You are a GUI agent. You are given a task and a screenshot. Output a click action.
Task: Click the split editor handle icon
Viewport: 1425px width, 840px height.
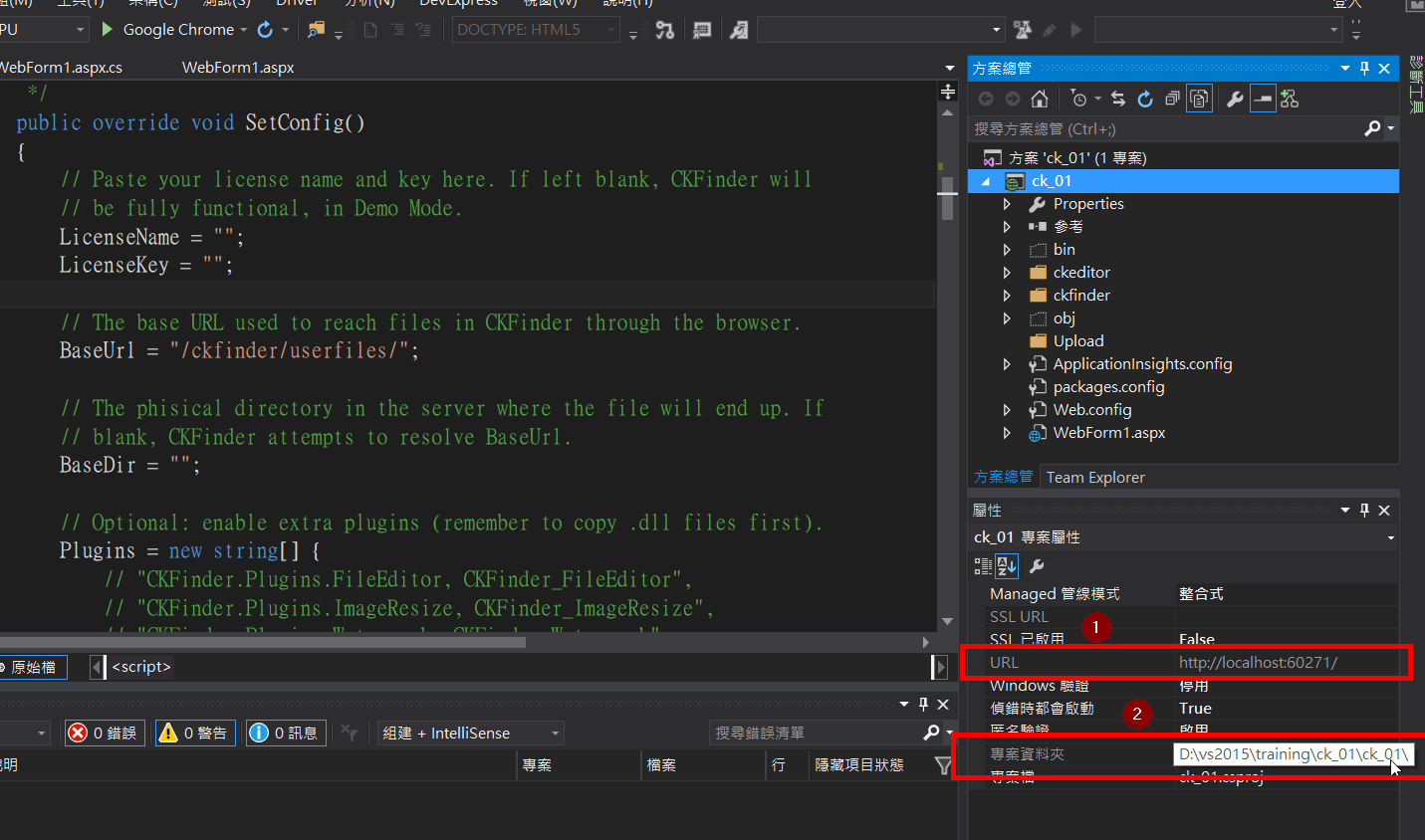coord(948,92)
